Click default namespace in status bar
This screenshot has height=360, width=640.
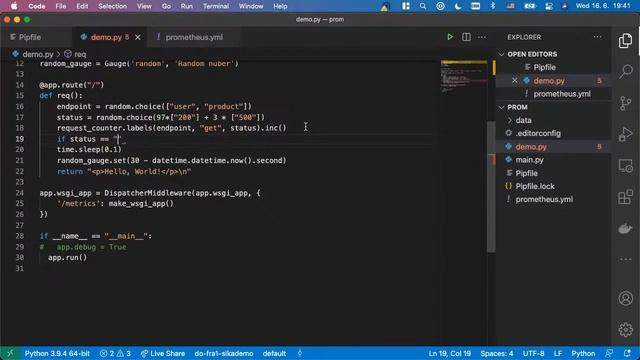[274, 353]
